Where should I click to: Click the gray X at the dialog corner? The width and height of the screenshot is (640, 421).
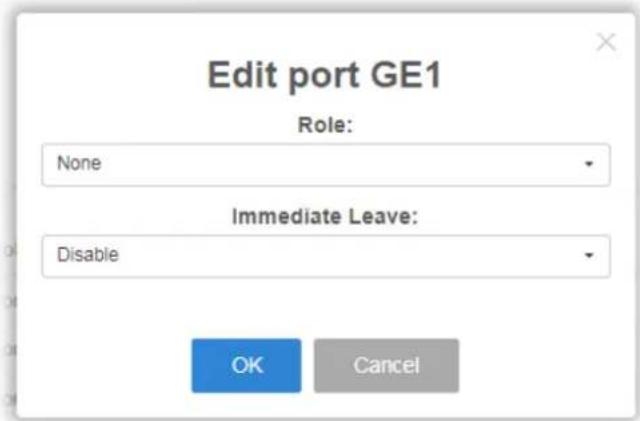tap(606, 42)
